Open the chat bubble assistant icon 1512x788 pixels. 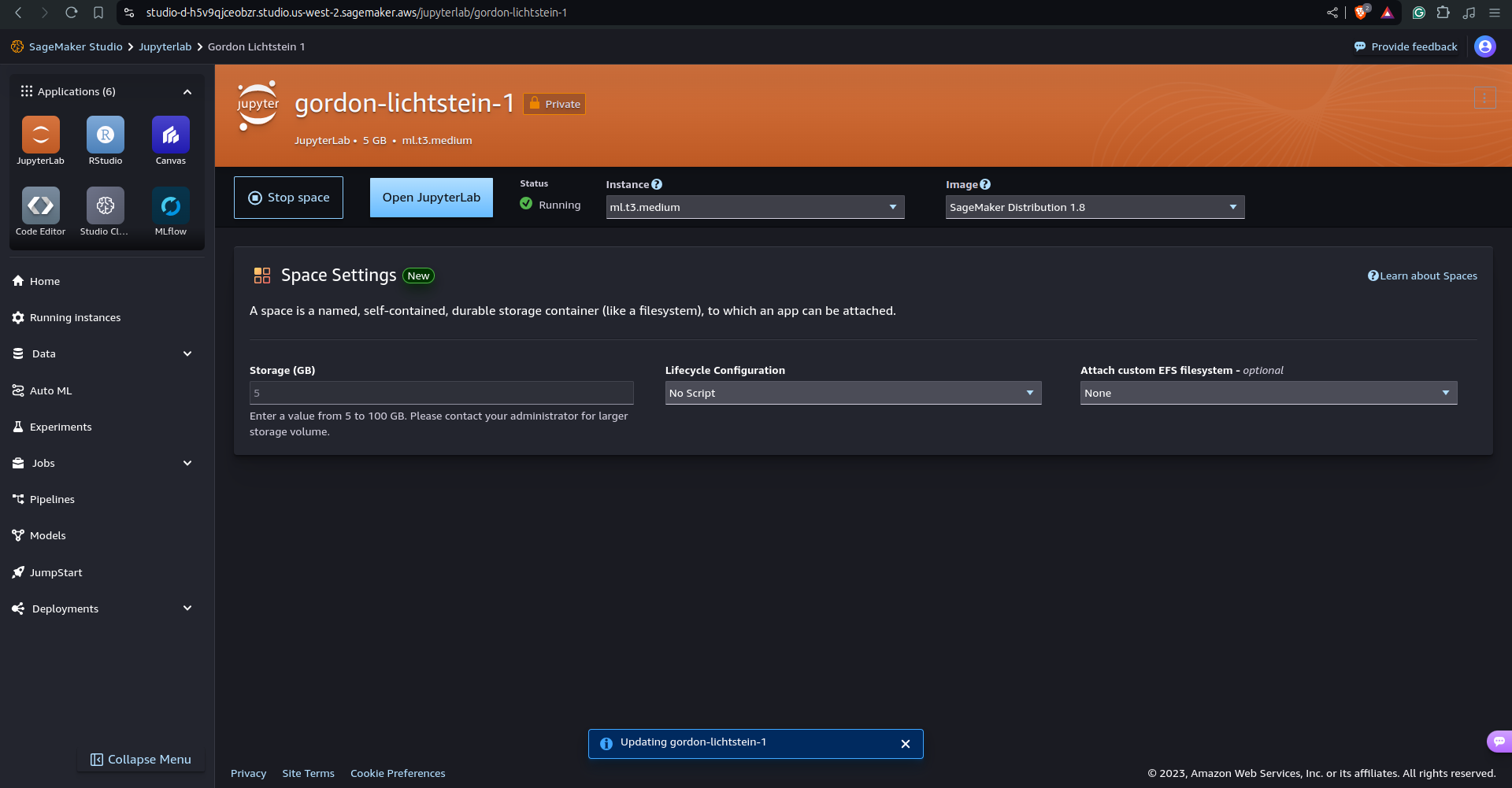pos(1499,741)
